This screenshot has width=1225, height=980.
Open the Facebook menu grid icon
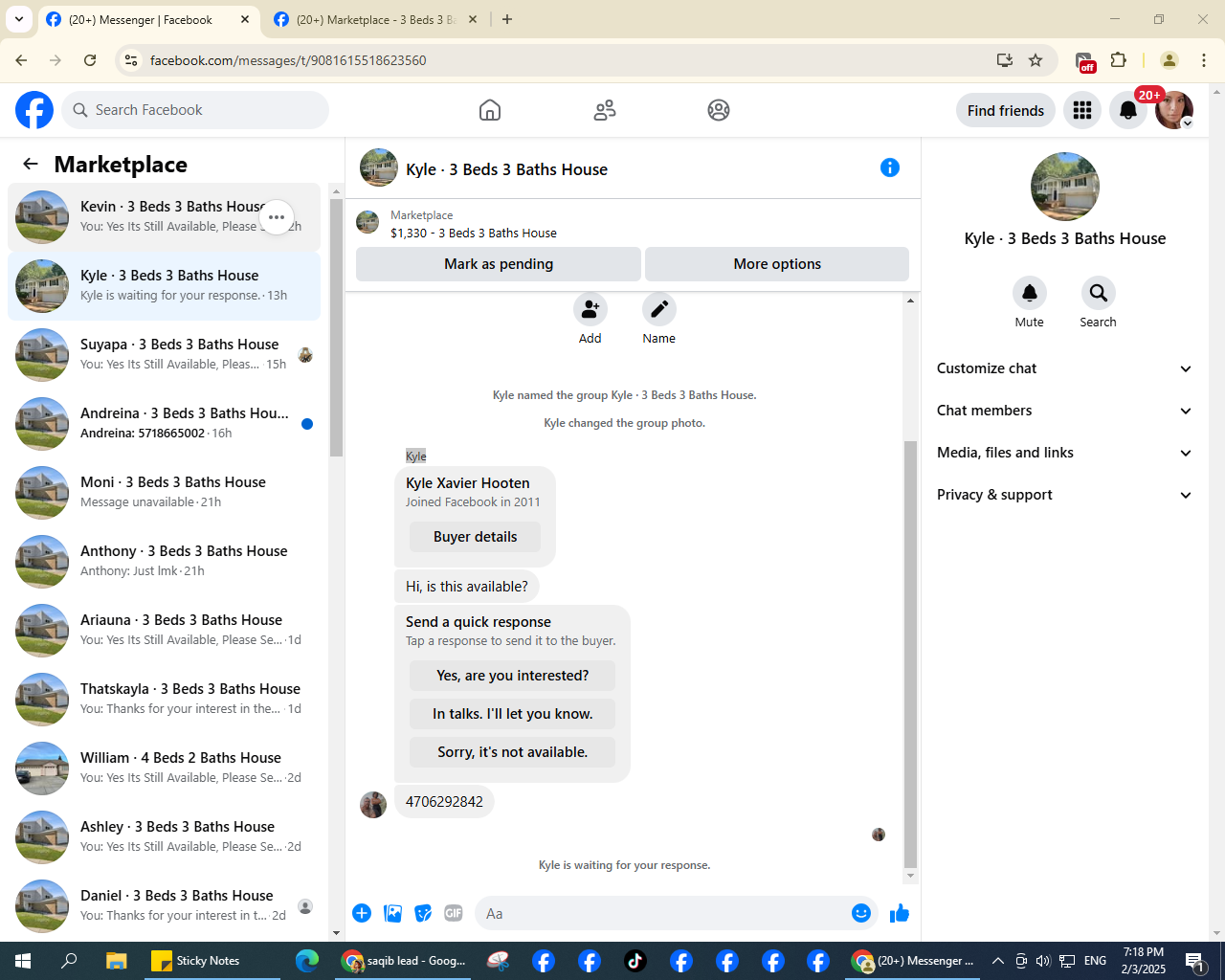(1082, 110)
